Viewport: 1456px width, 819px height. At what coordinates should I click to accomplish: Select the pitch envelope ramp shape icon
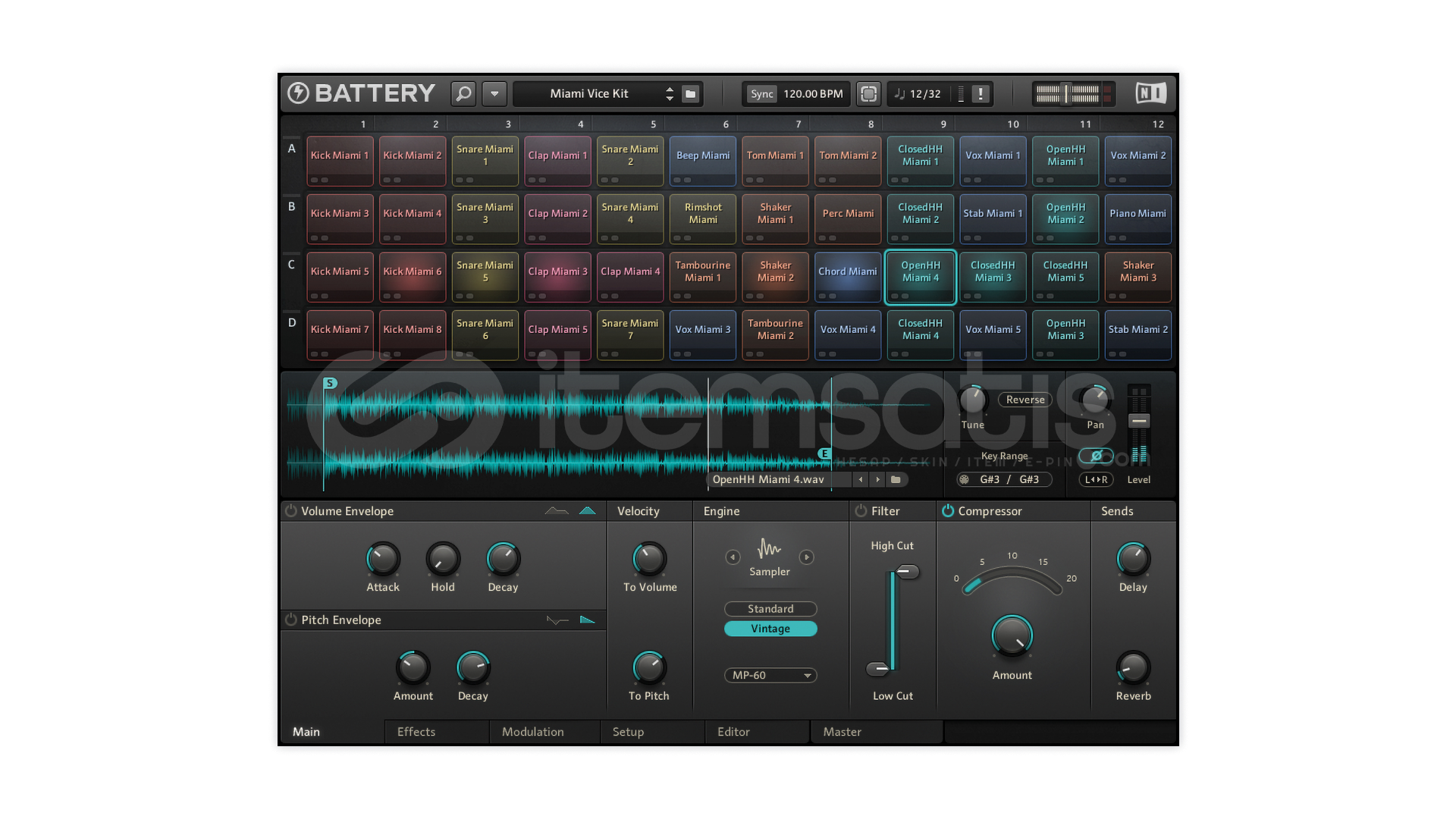[x=588, y=620]
